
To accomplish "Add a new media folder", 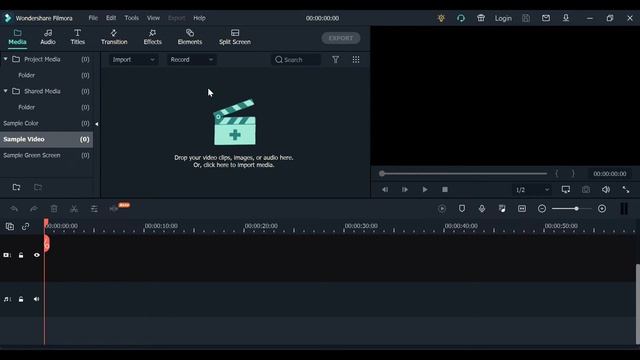I will [16, 187].
